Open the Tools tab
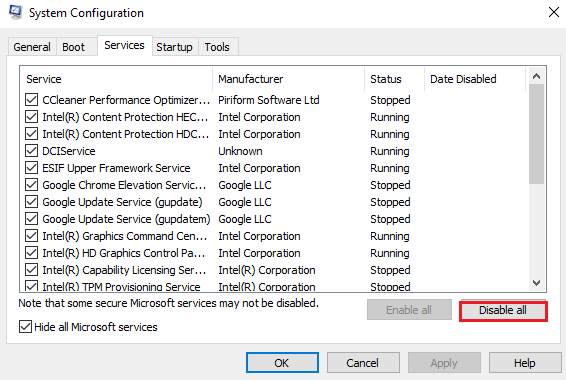 [x=217, y=47]
